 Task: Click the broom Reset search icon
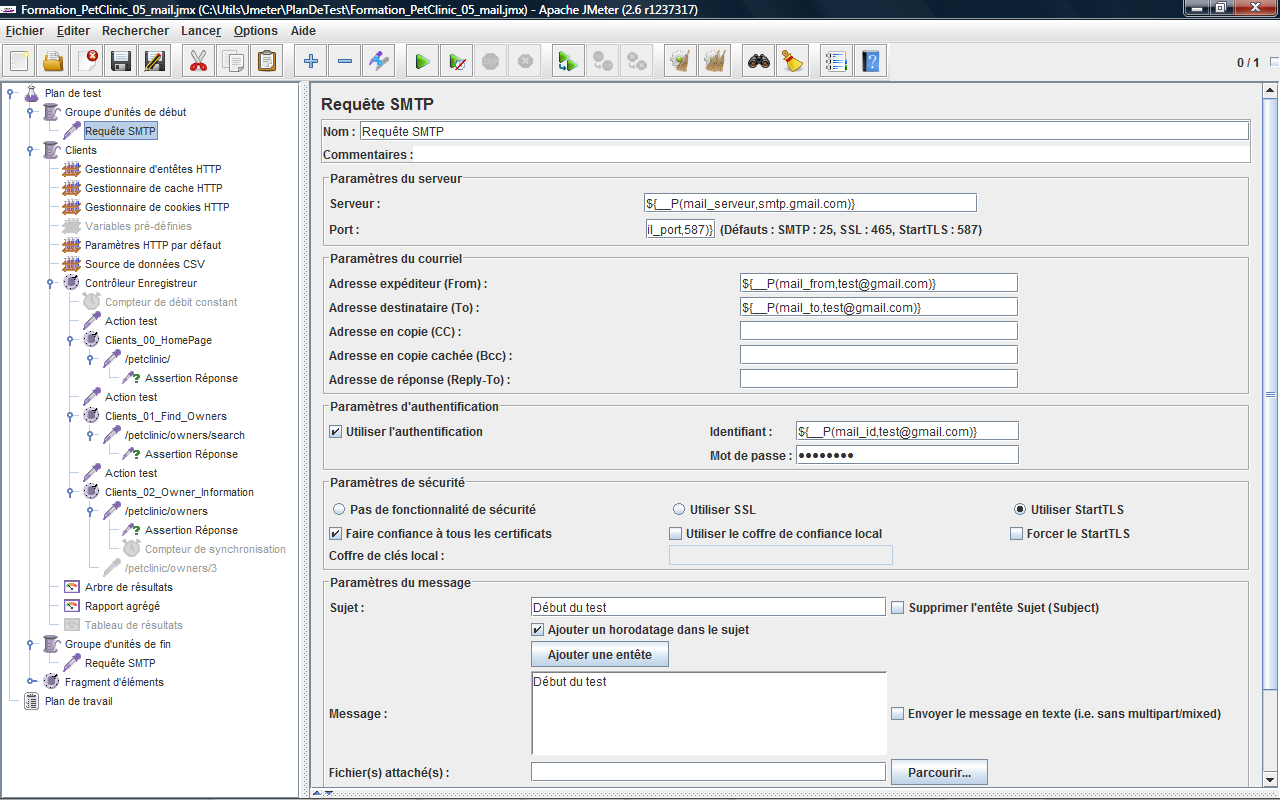pyautogui.click(x=793, y=62)
